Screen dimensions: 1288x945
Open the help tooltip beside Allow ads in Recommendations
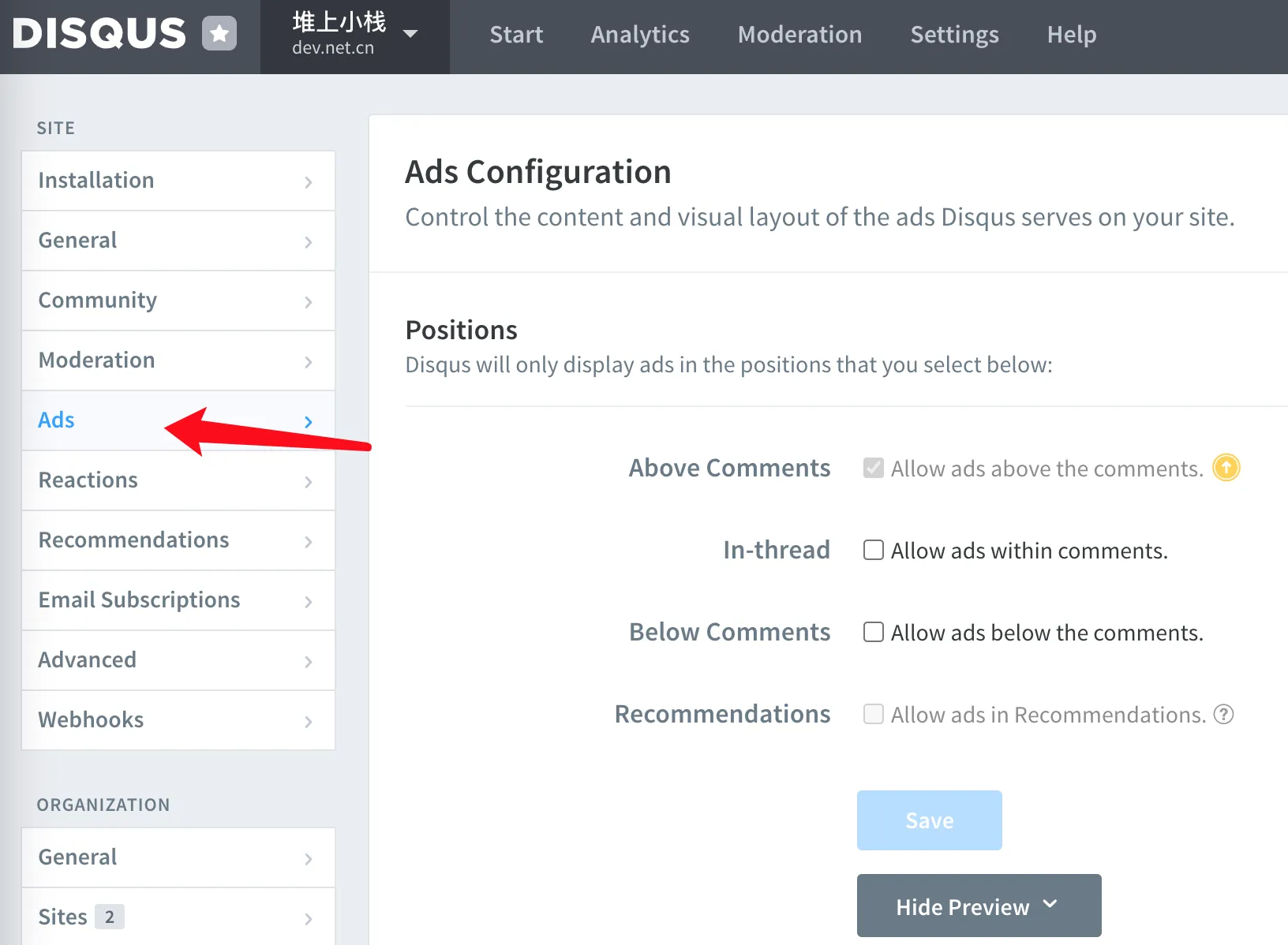1222,715
